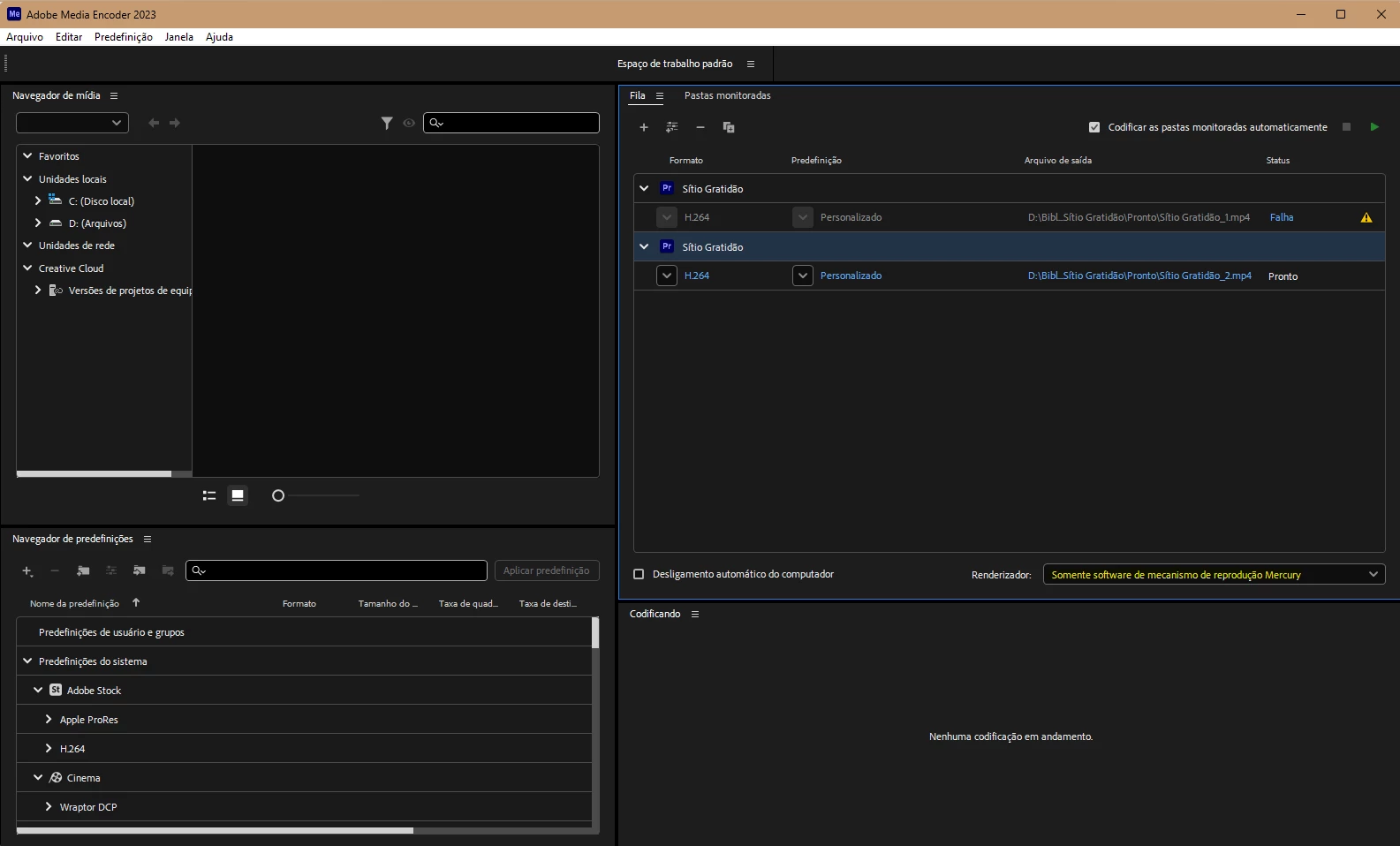Toggle Codificar as pastas monitoradas automaticamente checkbox
Image resolution: width=1400 pixels, height=846 pixels.
pos(1094,127)
